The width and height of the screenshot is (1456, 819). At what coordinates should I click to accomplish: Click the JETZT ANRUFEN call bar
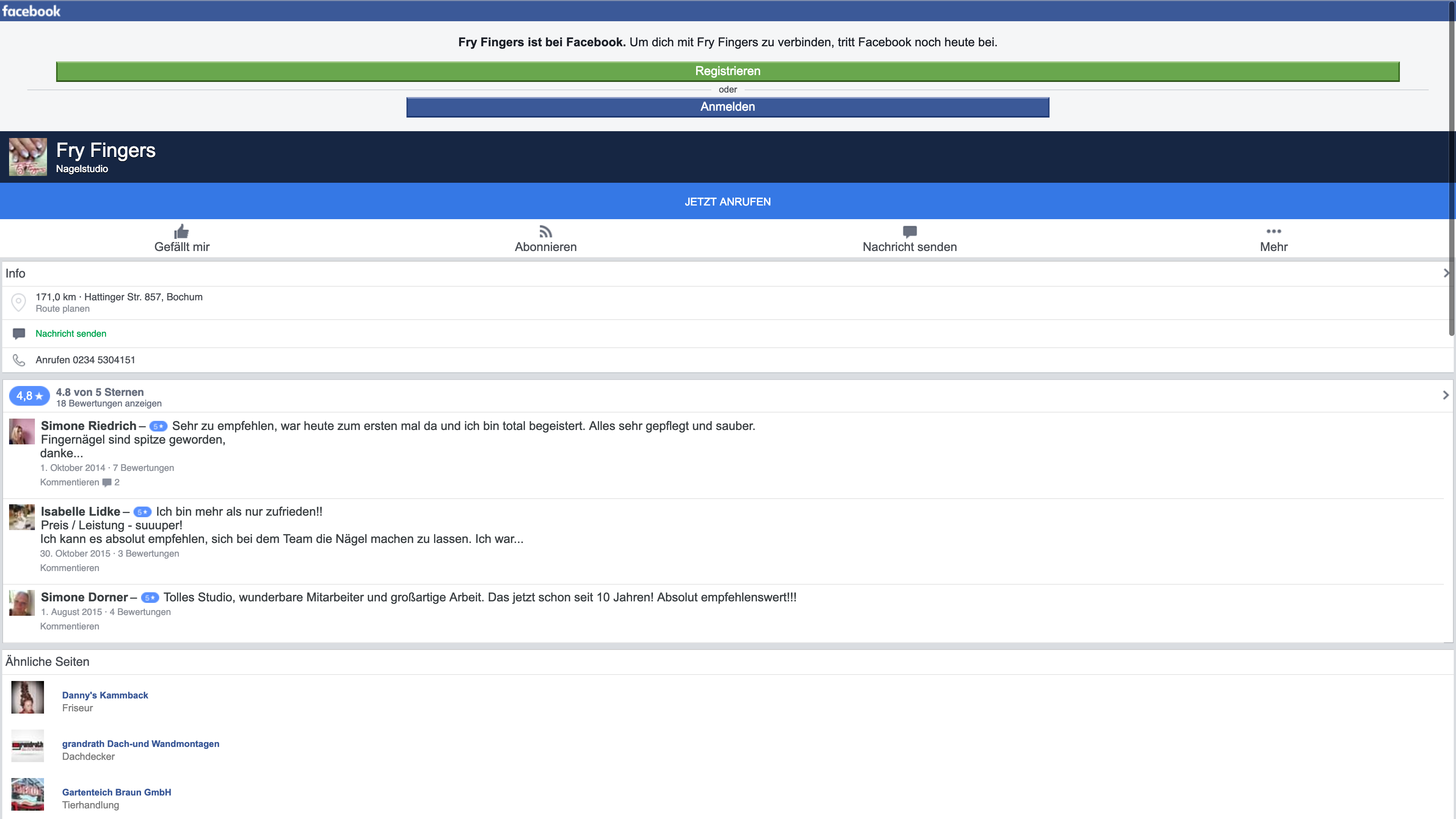point(728,202)
